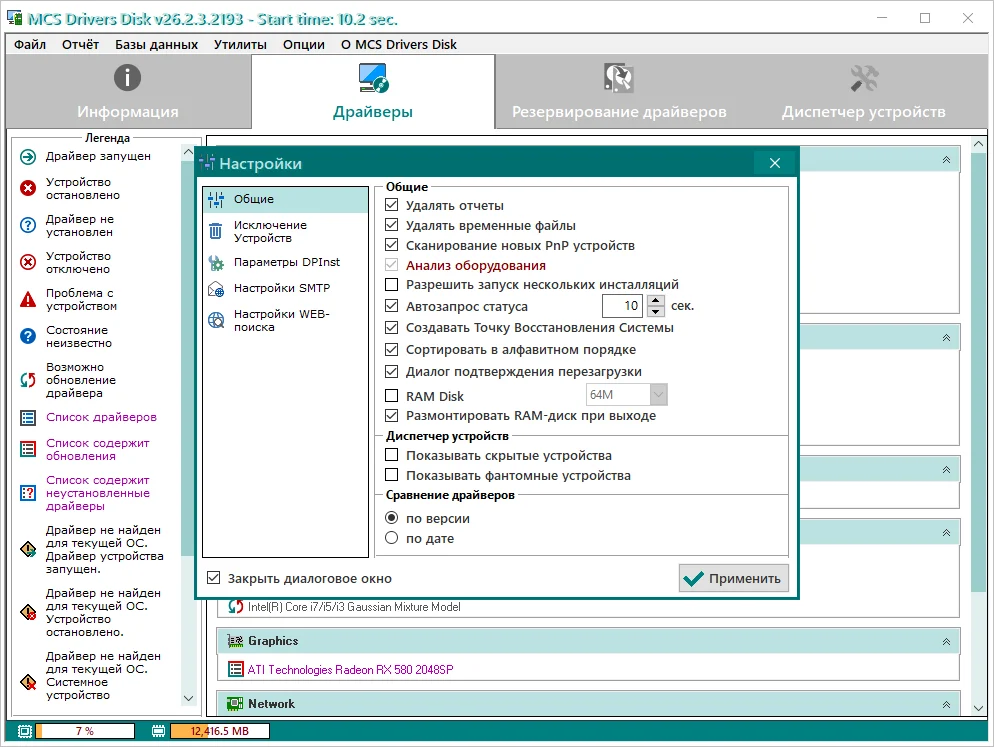Select по дате comparison radio button
Image resolution: width=994 pixels, height=747 pixels.
(x=392, y=538)
